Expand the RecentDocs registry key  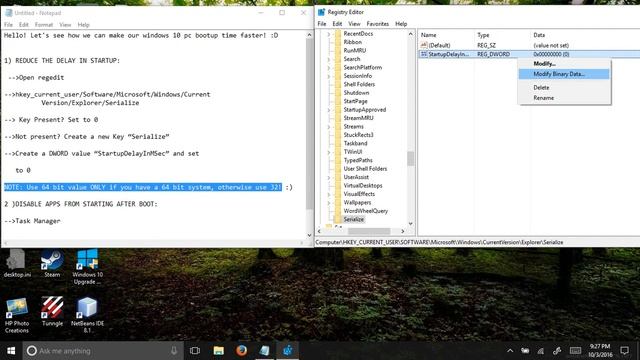pos(329,34)
